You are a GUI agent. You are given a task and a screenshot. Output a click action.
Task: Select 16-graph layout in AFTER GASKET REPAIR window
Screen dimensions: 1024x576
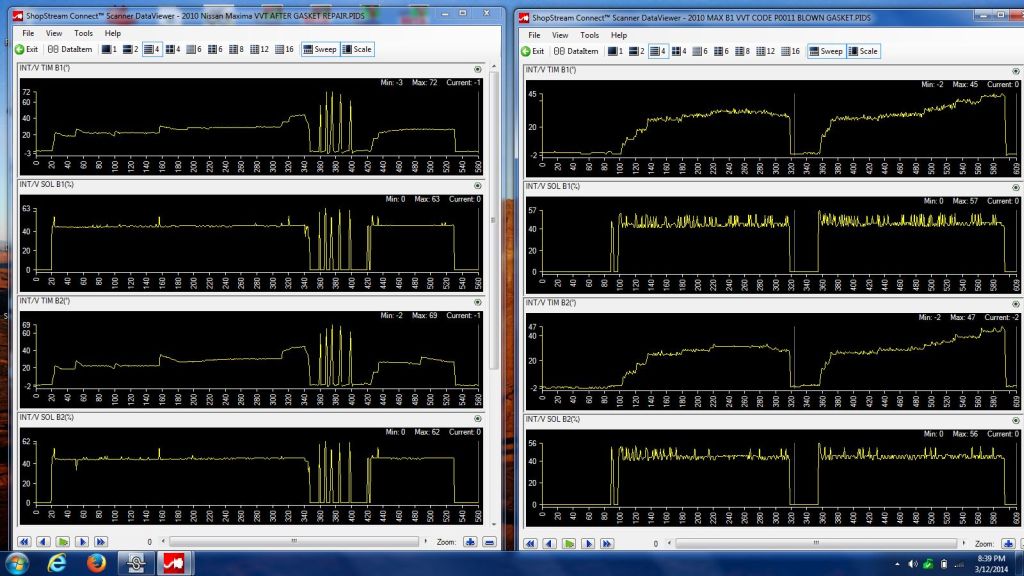(x=284, y=49)
